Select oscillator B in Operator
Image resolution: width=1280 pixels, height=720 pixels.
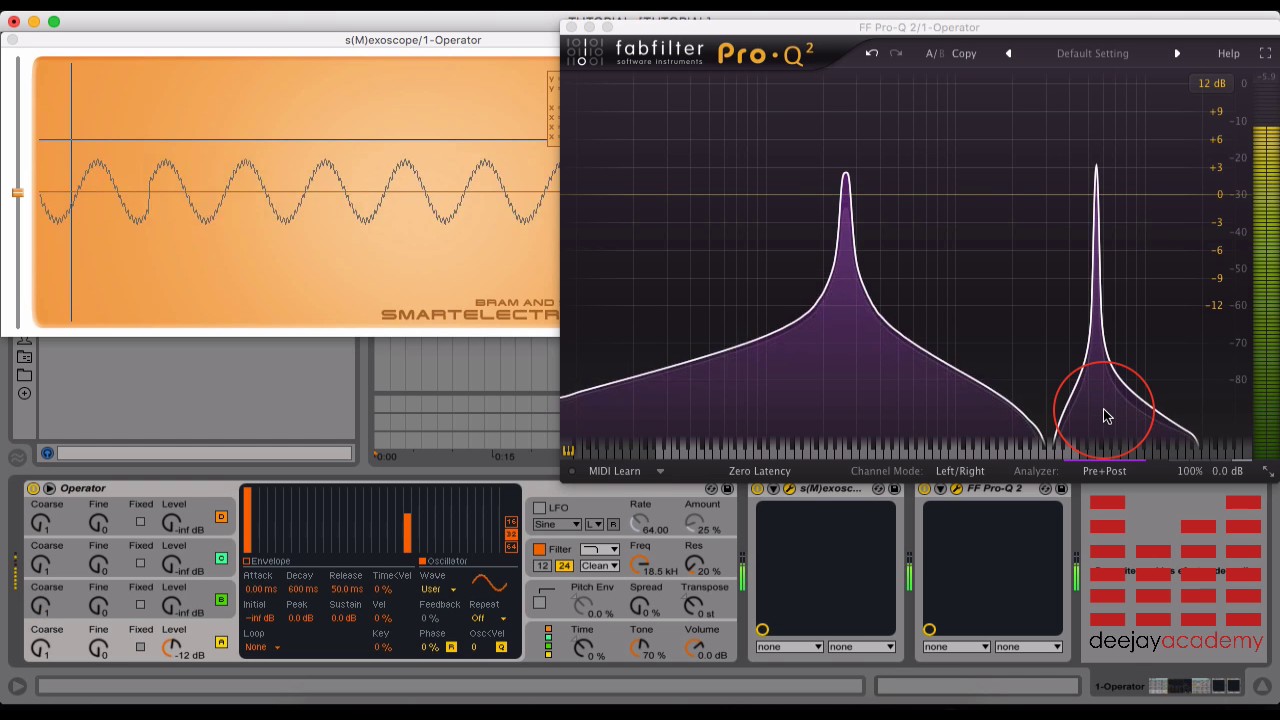(221, 600)
